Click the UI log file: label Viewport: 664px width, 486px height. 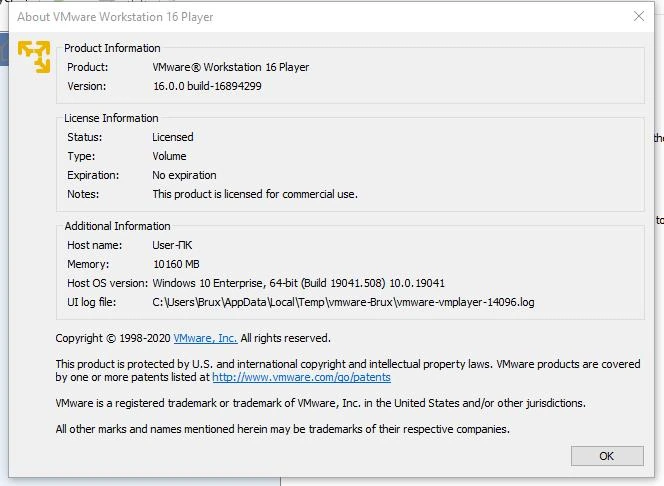click(91, 302)
